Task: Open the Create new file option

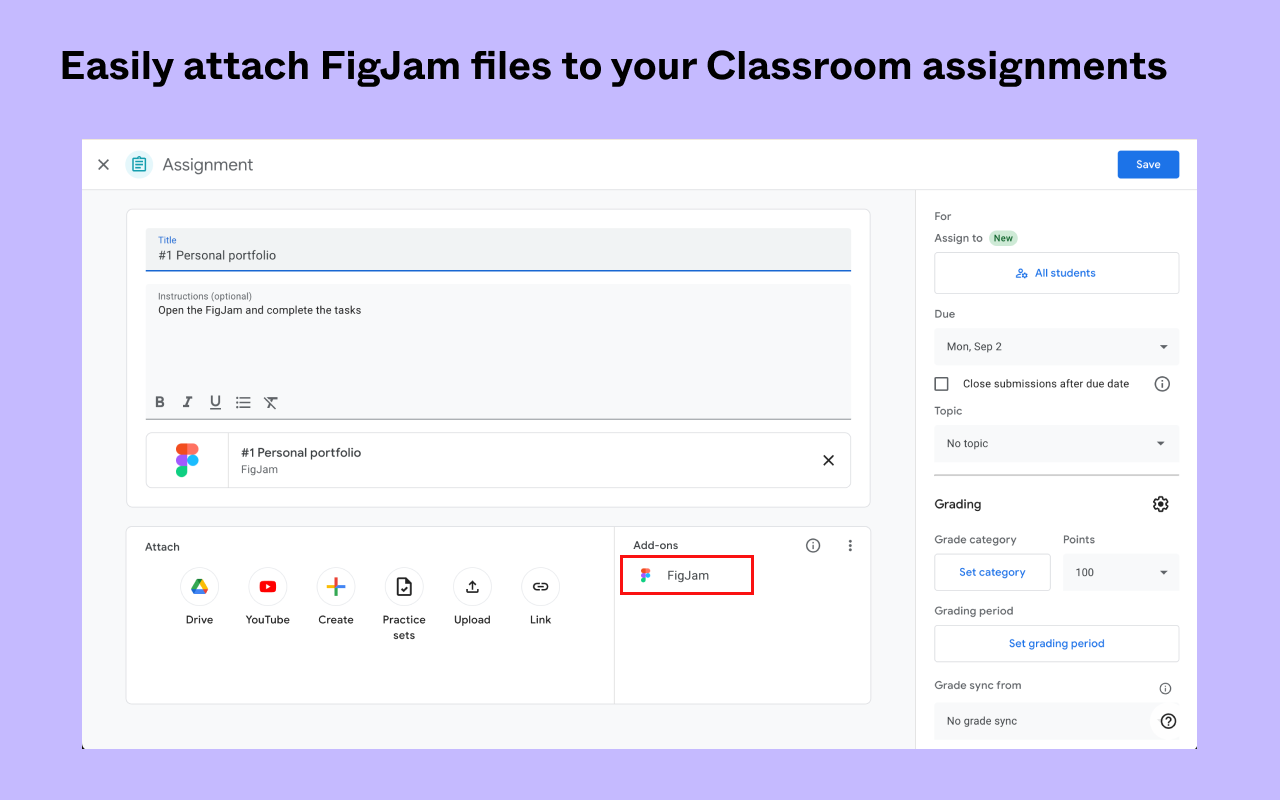Action: (x=336, y=587)
